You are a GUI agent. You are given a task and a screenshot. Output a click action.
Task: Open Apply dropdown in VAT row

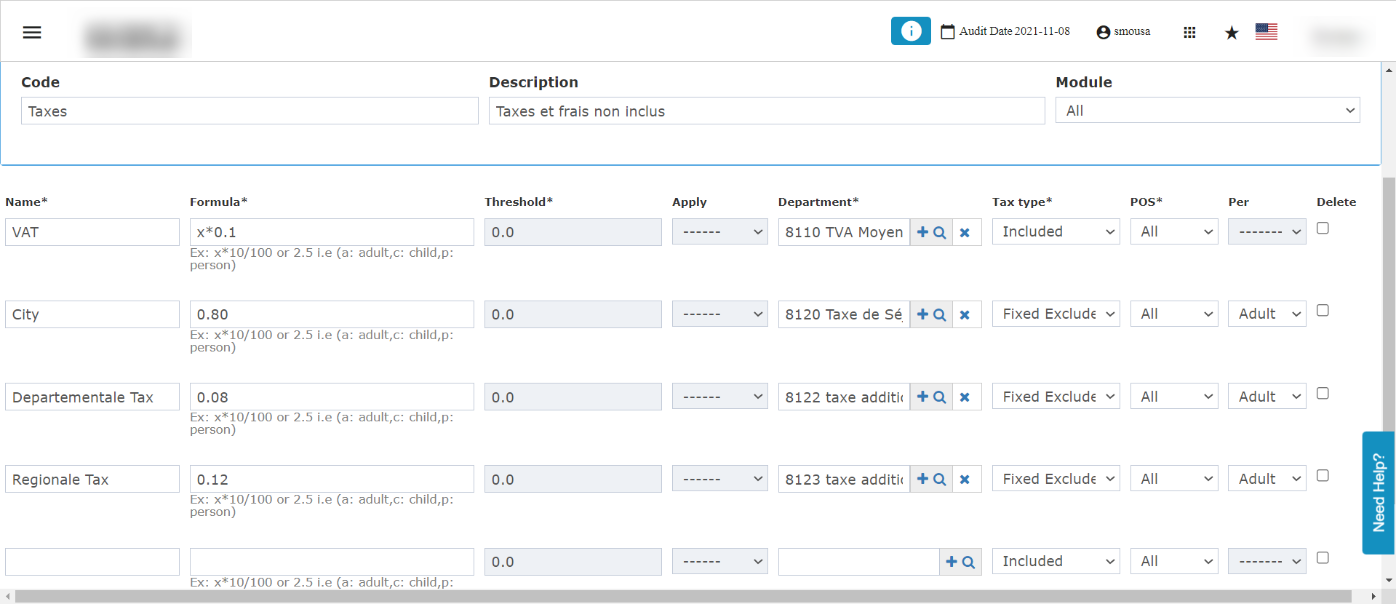719,232
